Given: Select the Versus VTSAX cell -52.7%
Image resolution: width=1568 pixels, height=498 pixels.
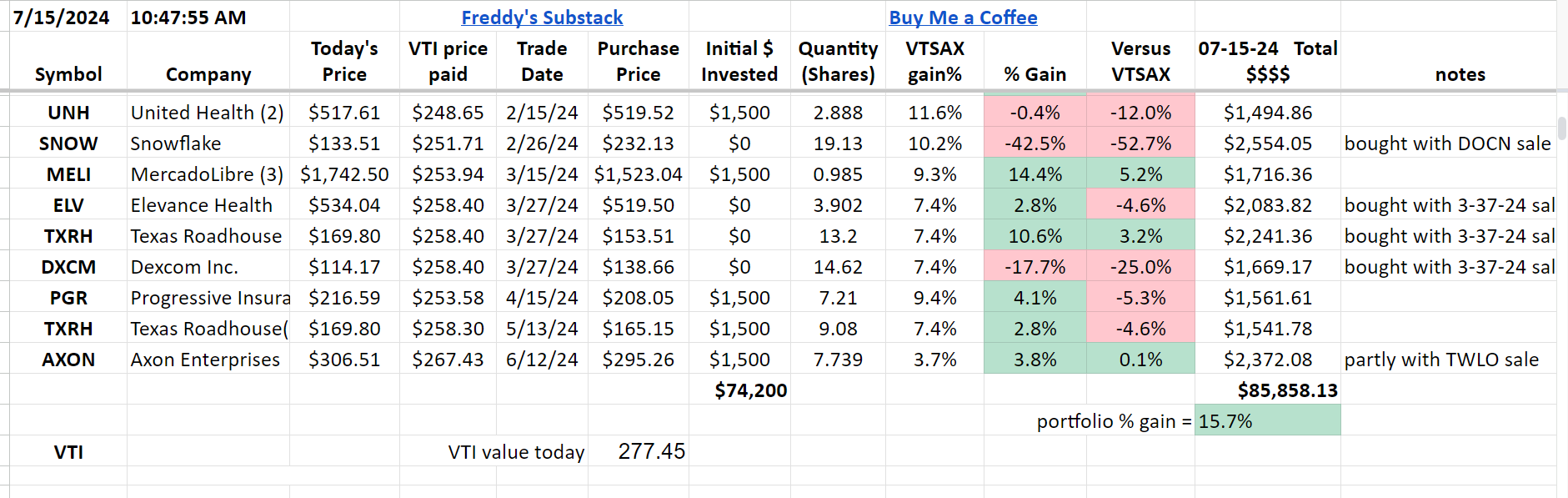Looking at the screenshot, I should click(x=1140, y=143).
